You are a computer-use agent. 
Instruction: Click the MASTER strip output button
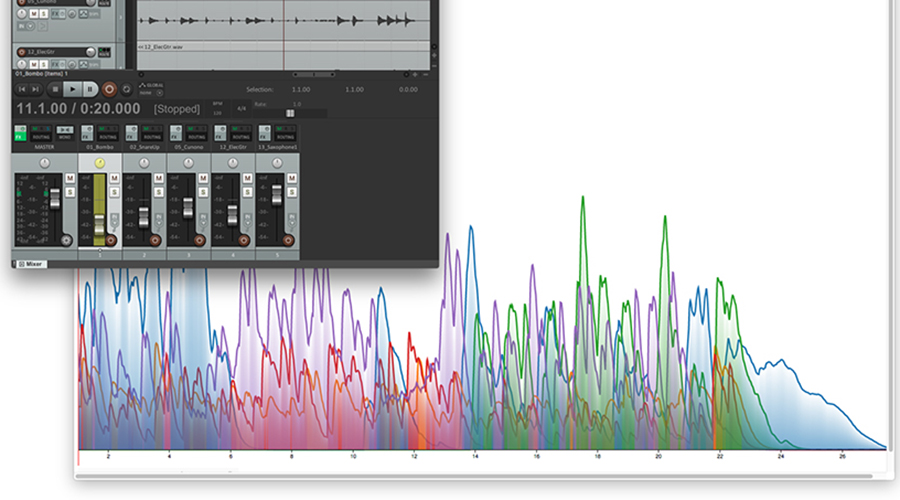67,241
